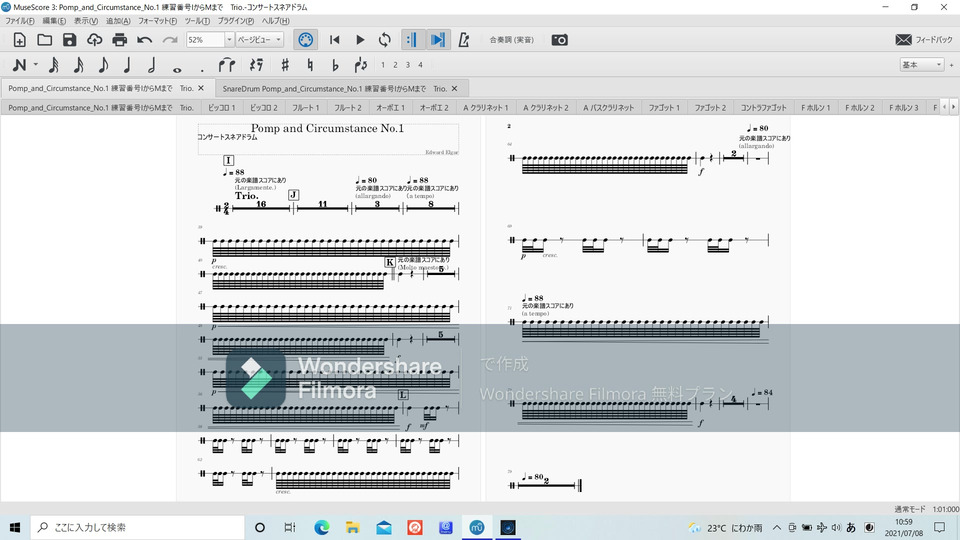The image size is (960, 540).
Task: Open the ツール menu
Action: (197, 21)
